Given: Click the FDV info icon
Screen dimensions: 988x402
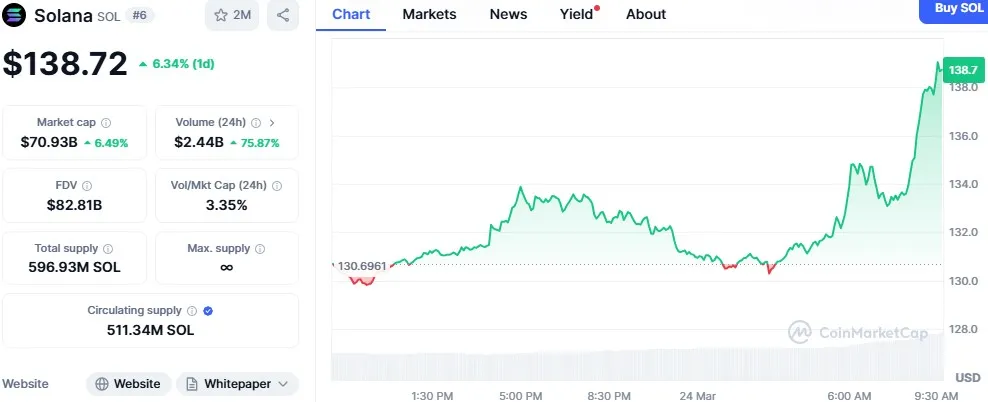Looking at the screenshot, I should click(87, 186).
